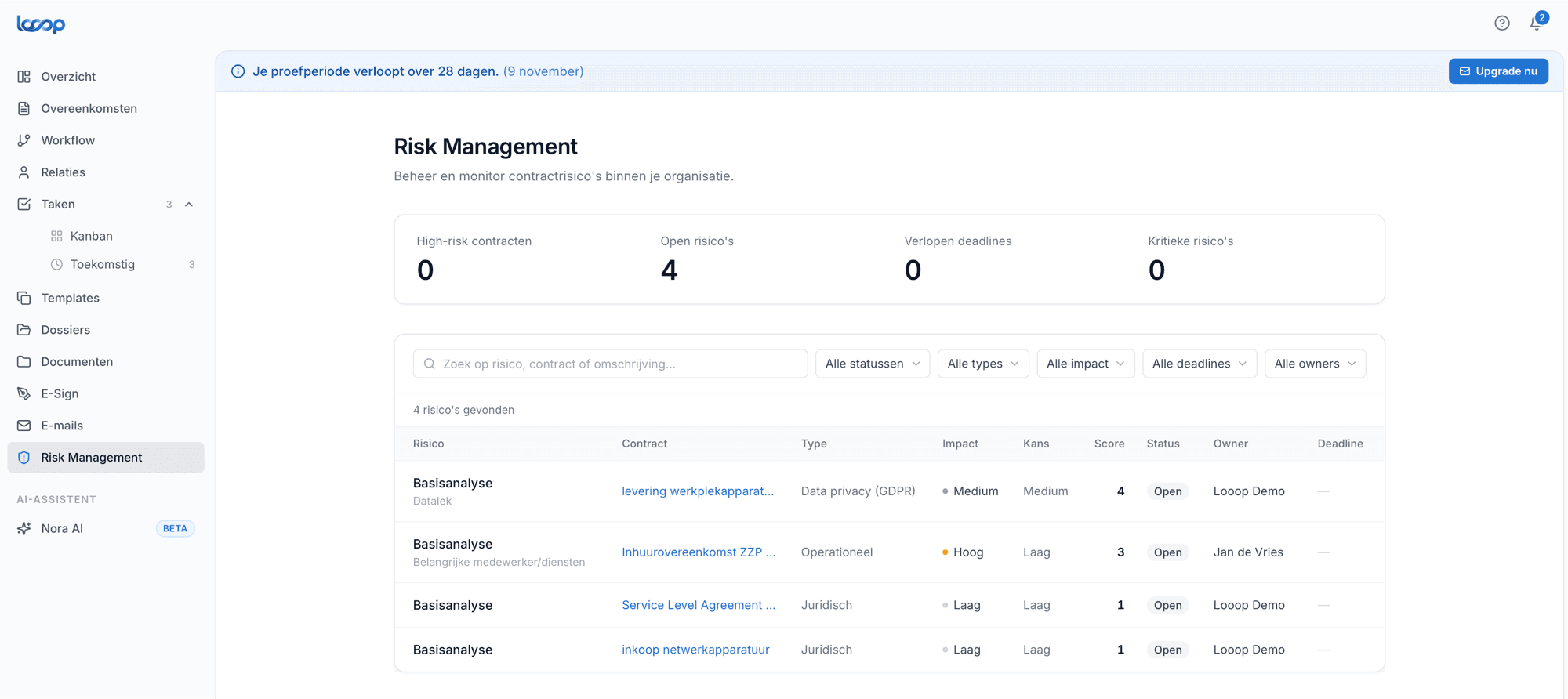Click the Overzicht dashboard icon

24,77
